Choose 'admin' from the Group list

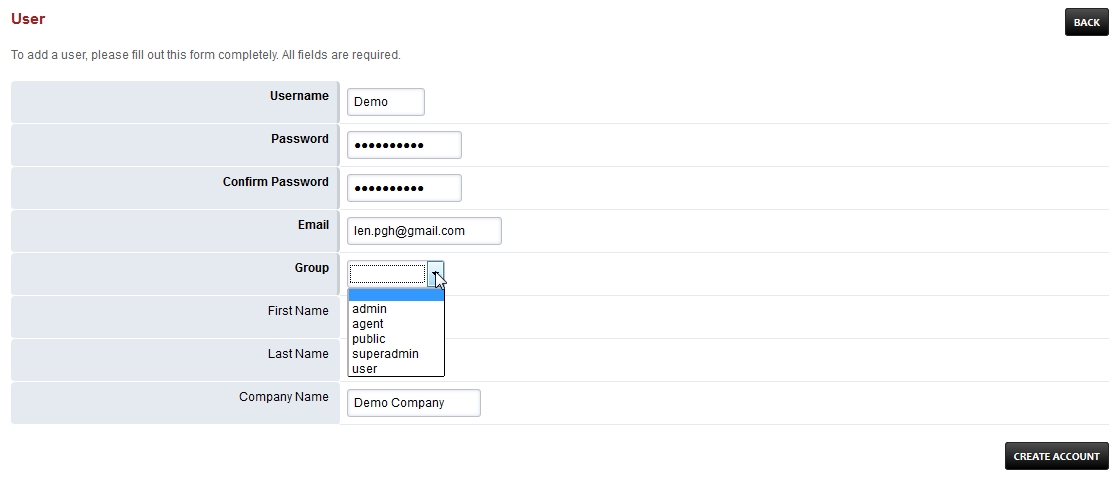coord(370,309)
